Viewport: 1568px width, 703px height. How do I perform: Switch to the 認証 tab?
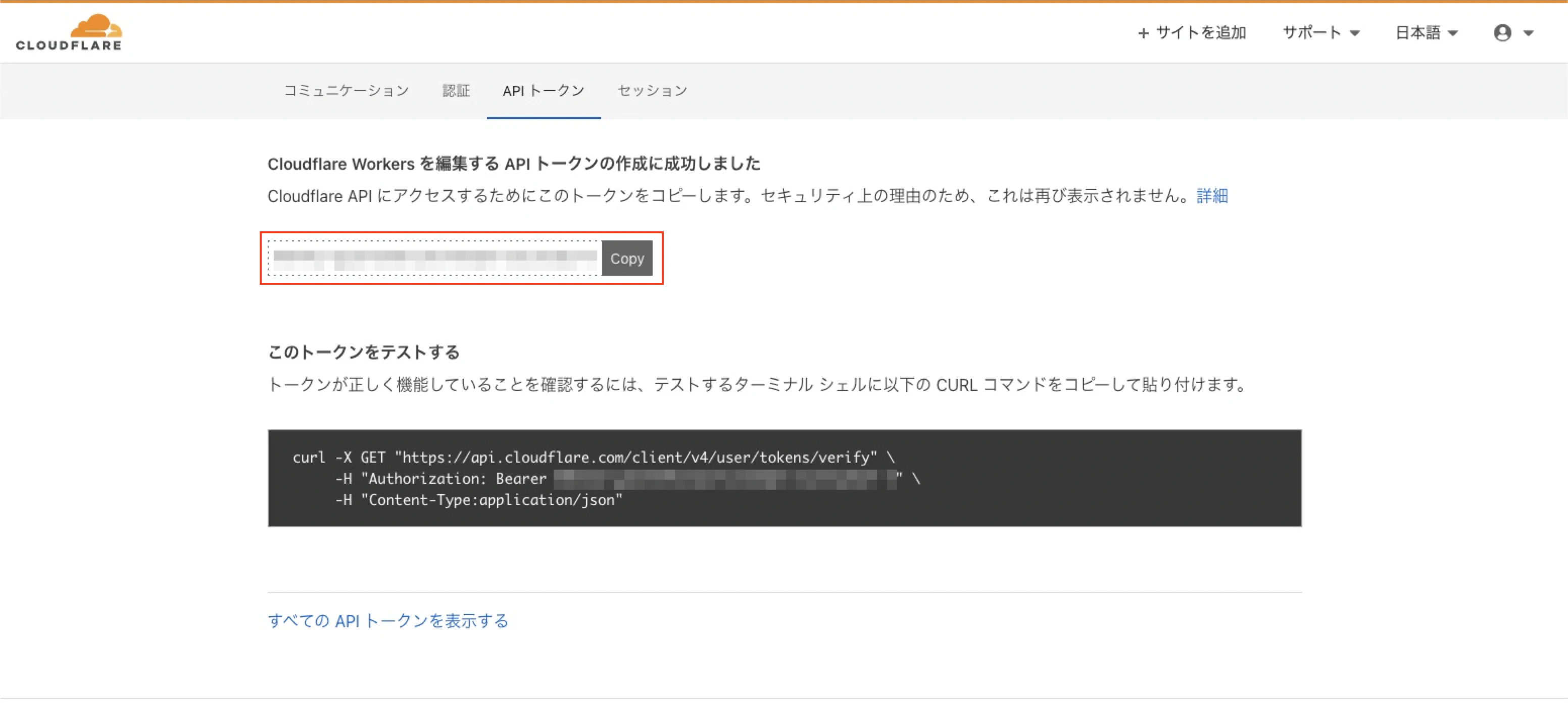pos(456,91)
